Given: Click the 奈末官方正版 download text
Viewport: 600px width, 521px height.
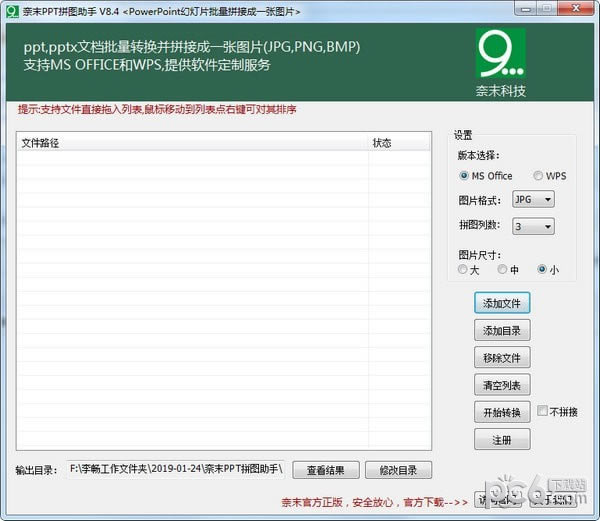Looking at the screenshot, I should click(374, 502).
